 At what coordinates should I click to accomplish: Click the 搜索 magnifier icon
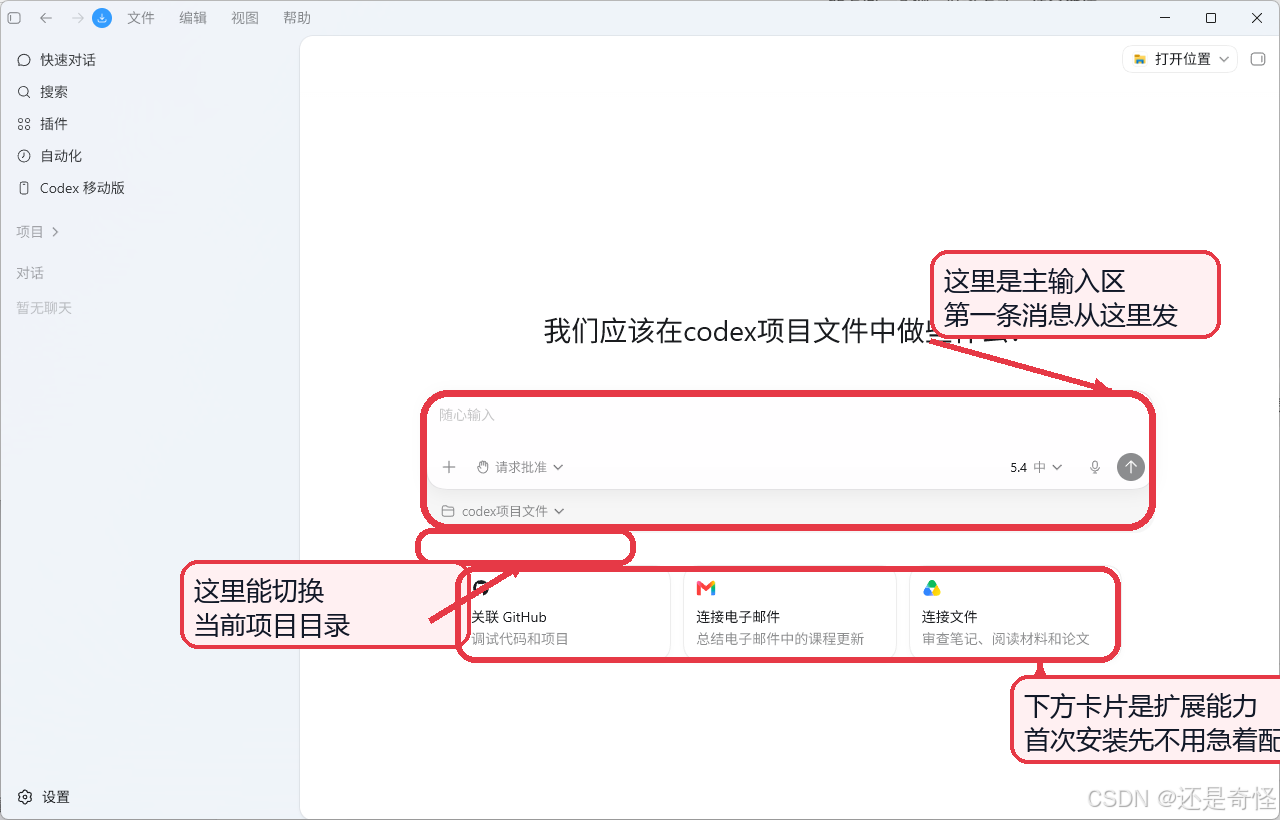[x=24, y=92]
